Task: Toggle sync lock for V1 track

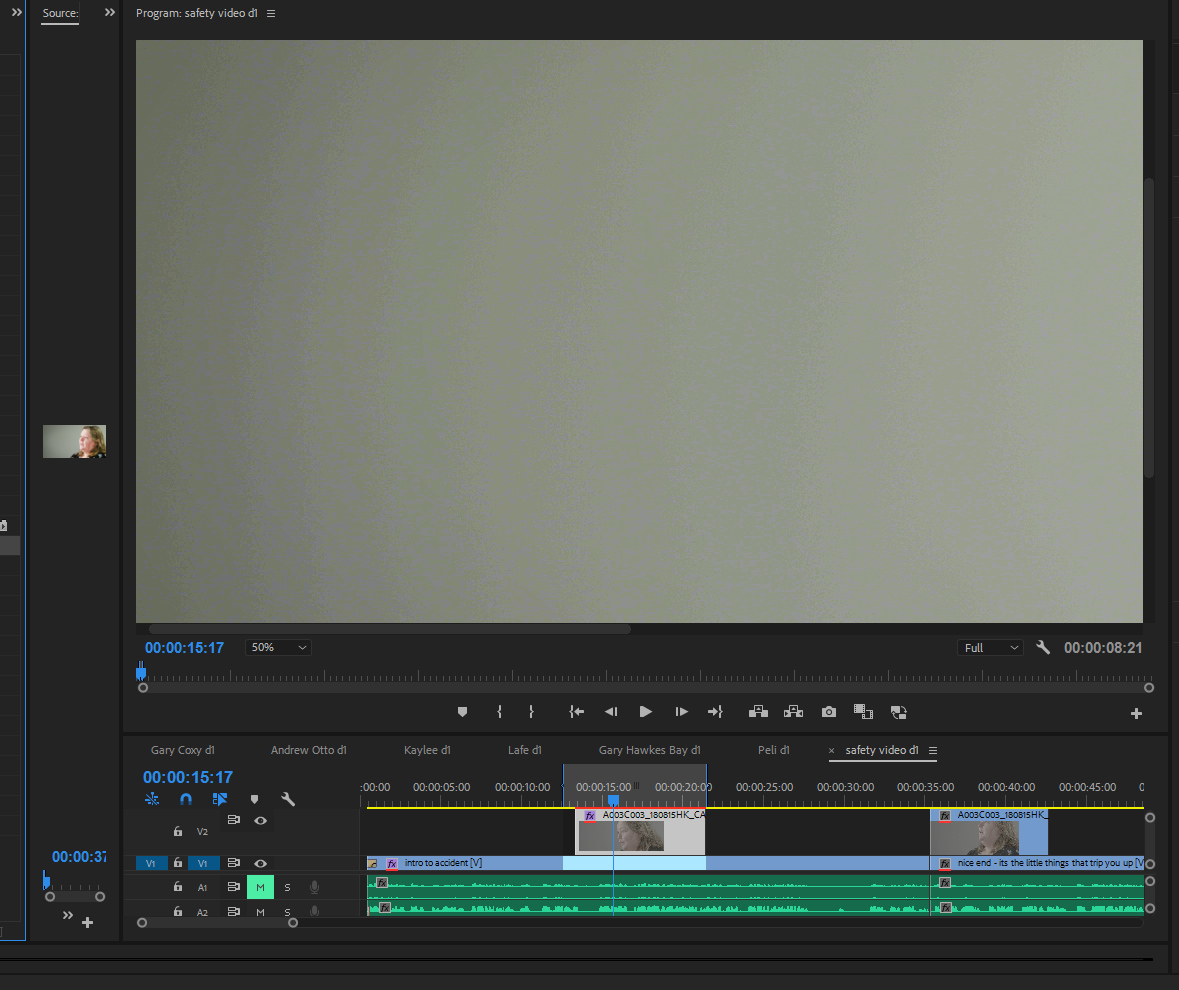Action: pyautogui.click(x=234, y=863)
